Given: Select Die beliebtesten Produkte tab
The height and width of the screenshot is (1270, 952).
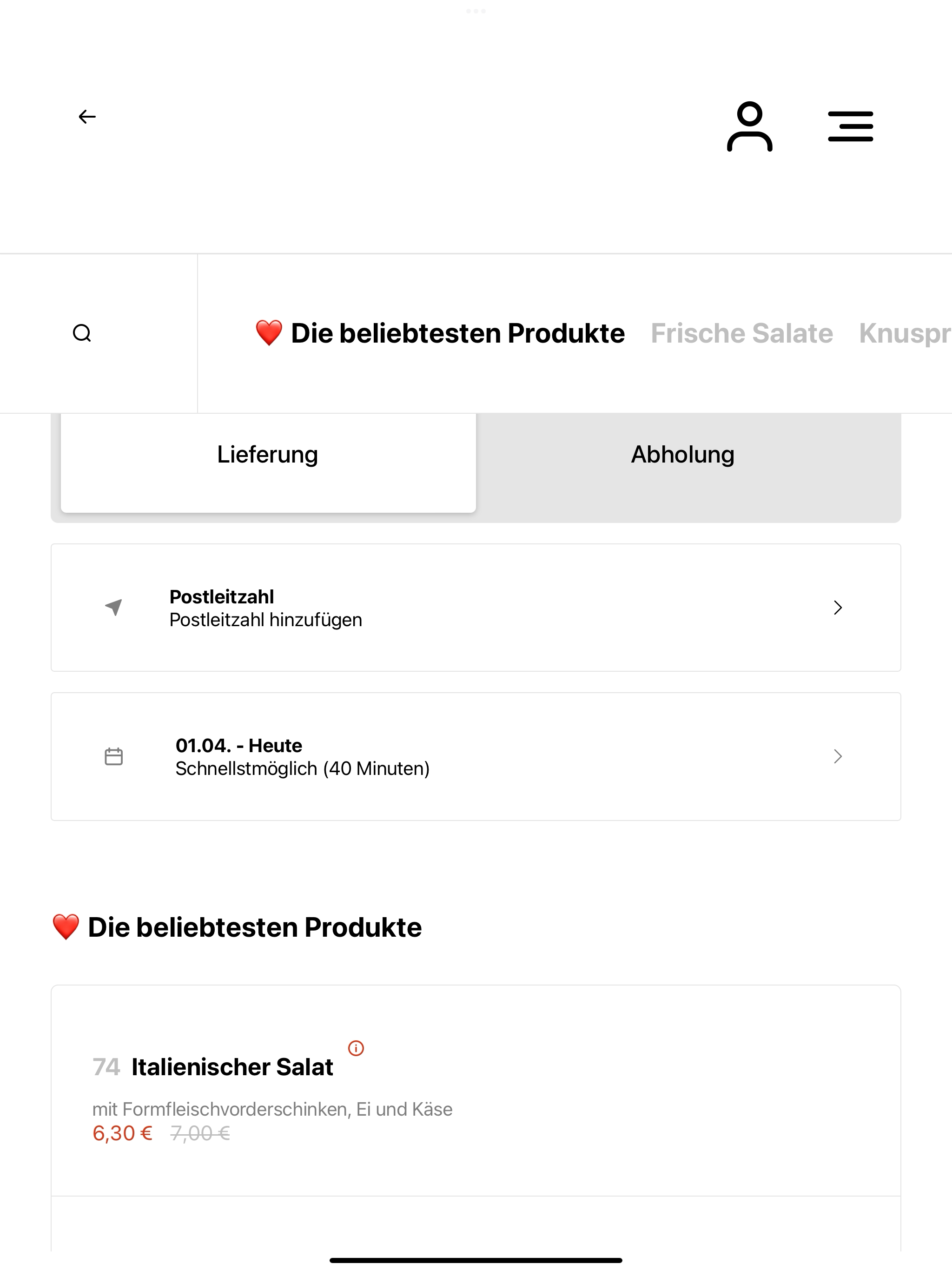Looking at the screenshot, I should [457, 333].
